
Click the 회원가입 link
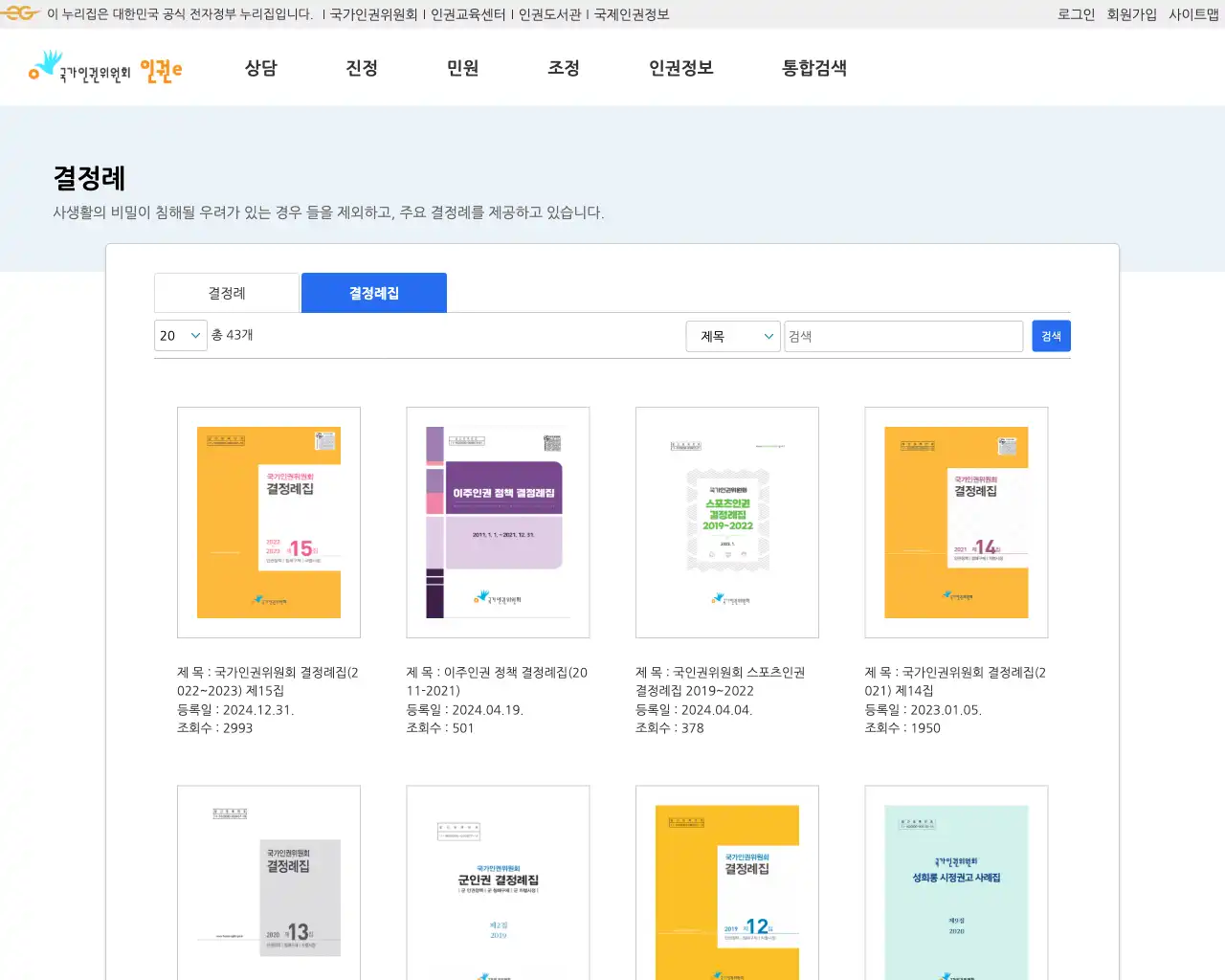(1132, 14)
